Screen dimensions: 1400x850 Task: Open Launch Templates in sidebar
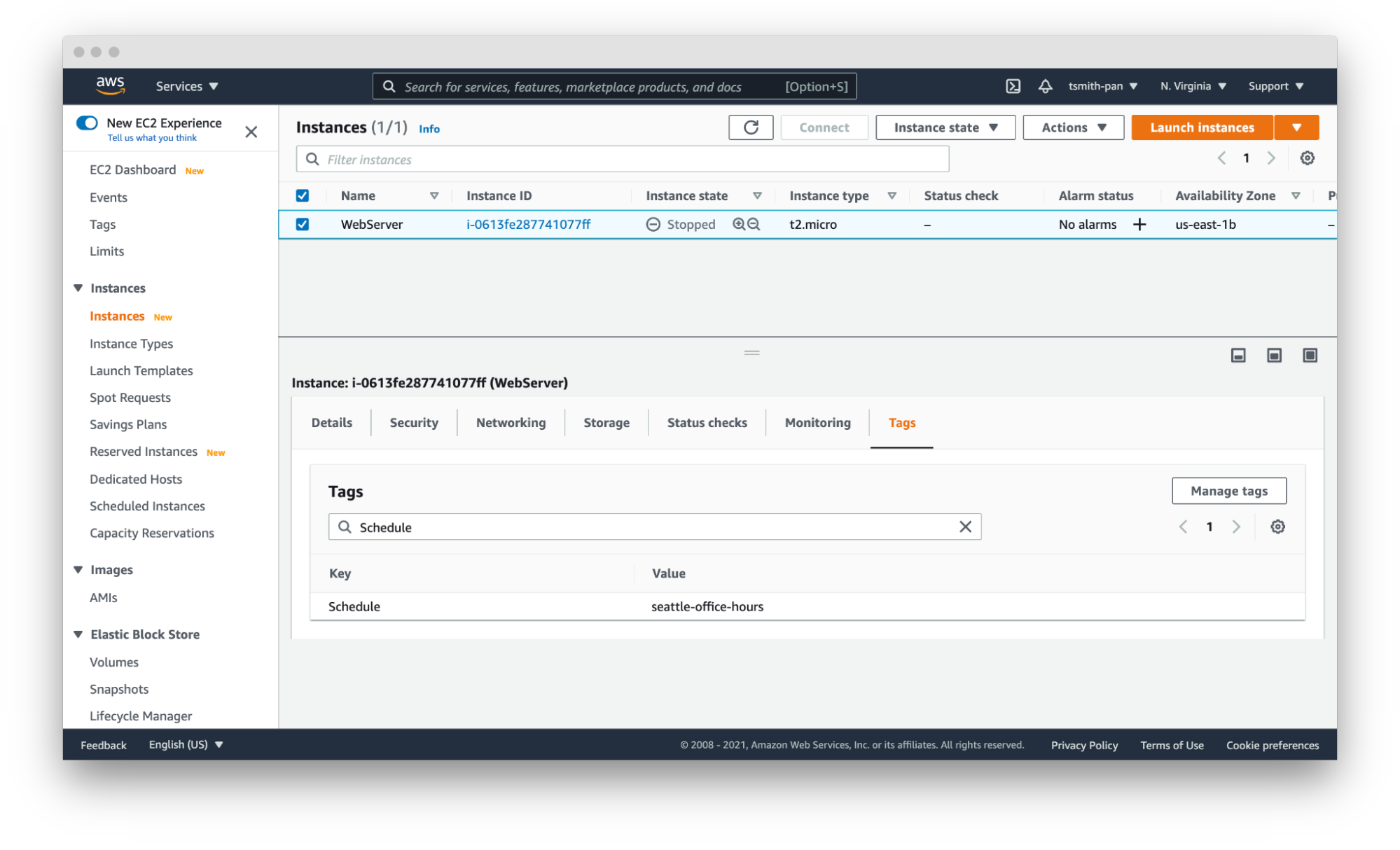pyautogui.click(x=141, y=370)
